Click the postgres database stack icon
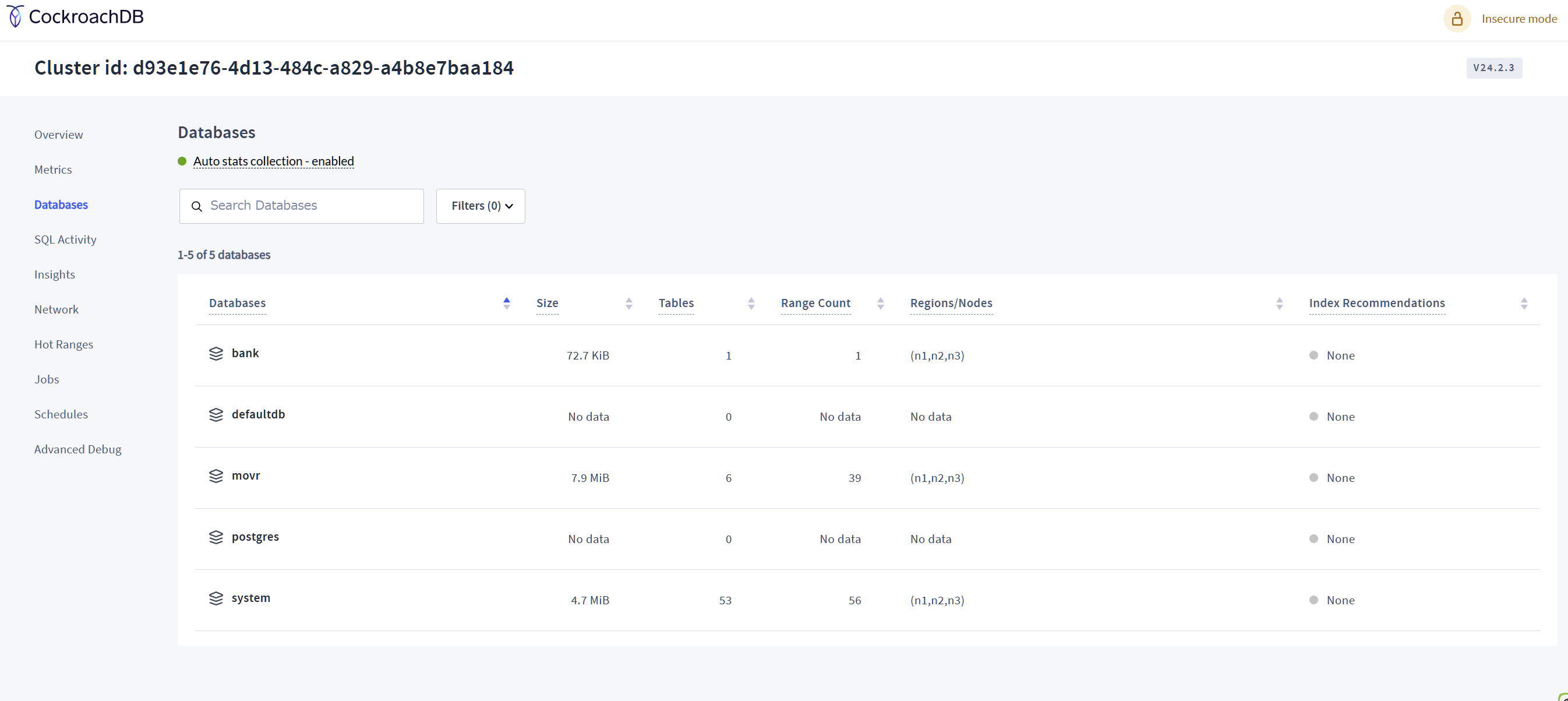This screenshot has height=701, width=1568. 216,537
